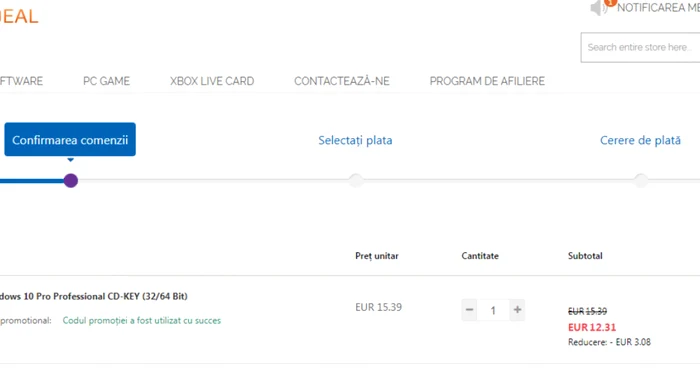Click the orange site logo
The height and width of the screenshot is (368, 700).
click(19, 17)
